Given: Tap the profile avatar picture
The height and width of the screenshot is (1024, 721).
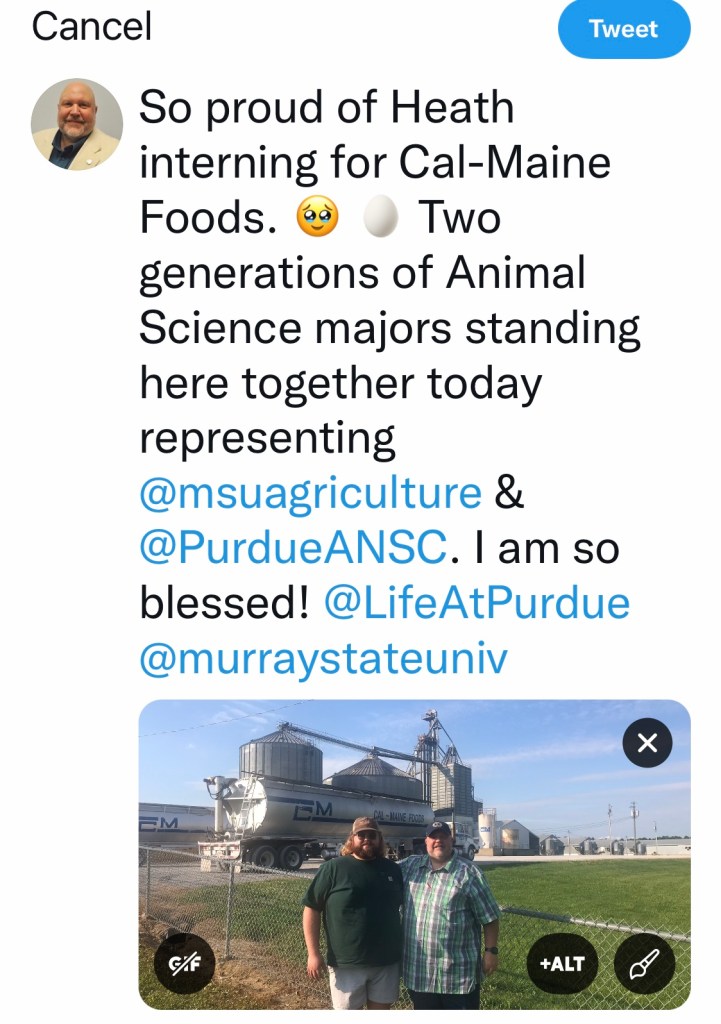Looking at the screenshot, I should (x=77, y=124).
